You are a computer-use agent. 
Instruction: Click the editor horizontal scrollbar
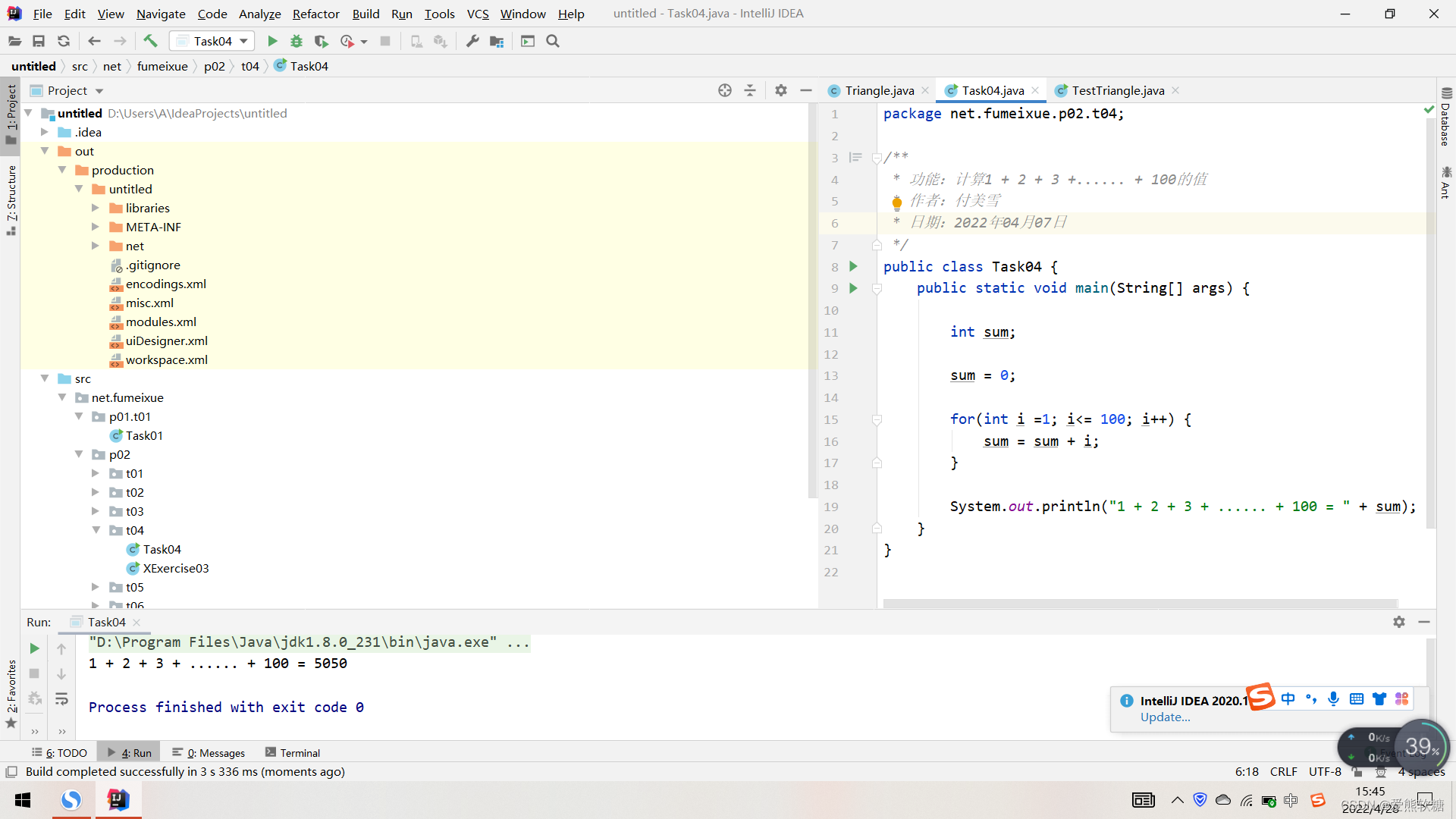[x=1140, y=604]
